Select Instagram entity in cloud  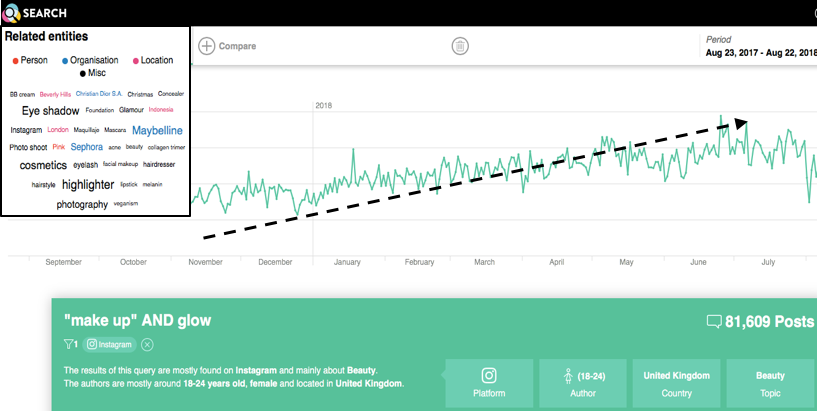pyautogui.click(x=26, y=130)
